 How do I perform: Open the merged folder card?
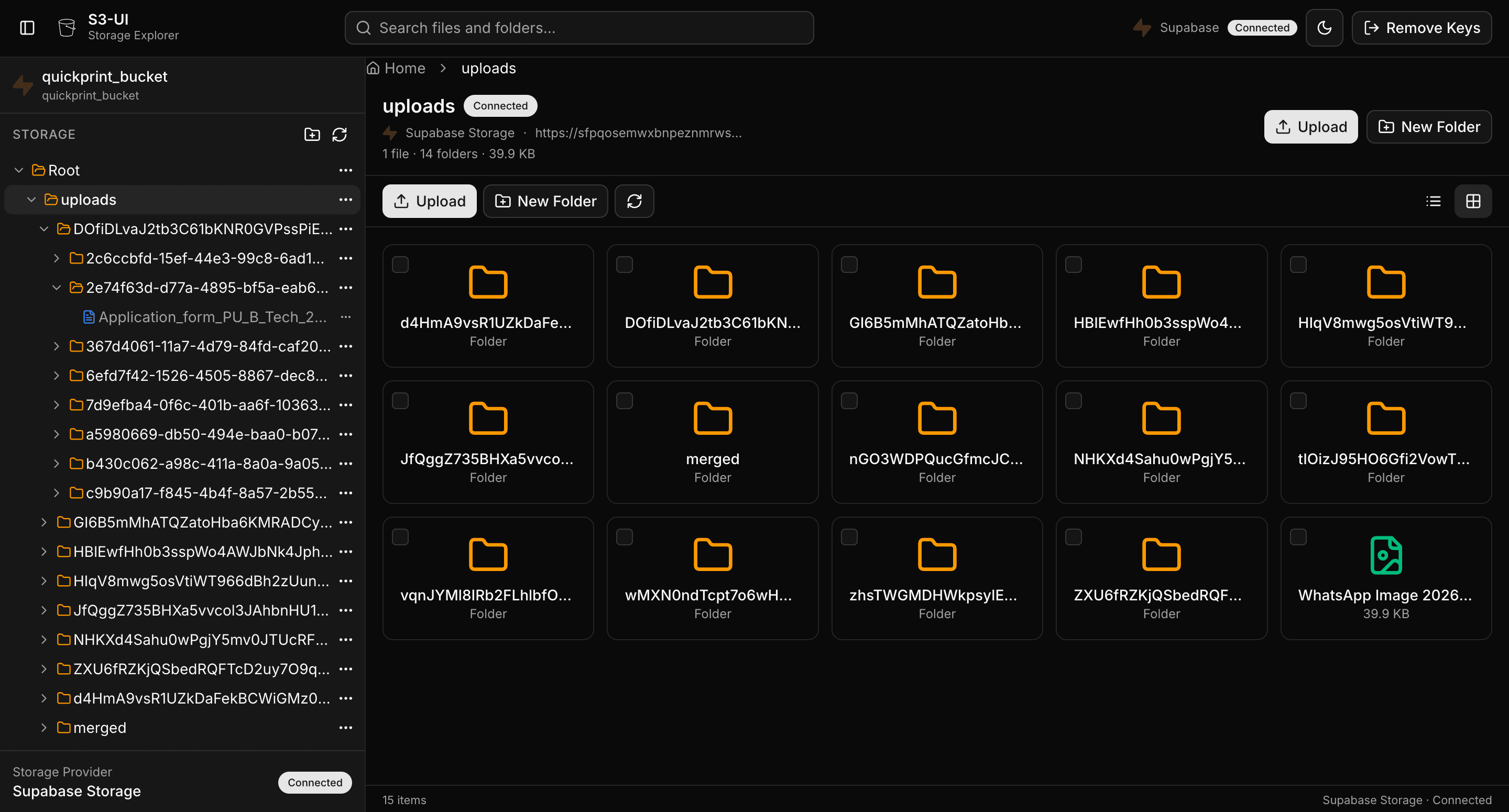713,442
